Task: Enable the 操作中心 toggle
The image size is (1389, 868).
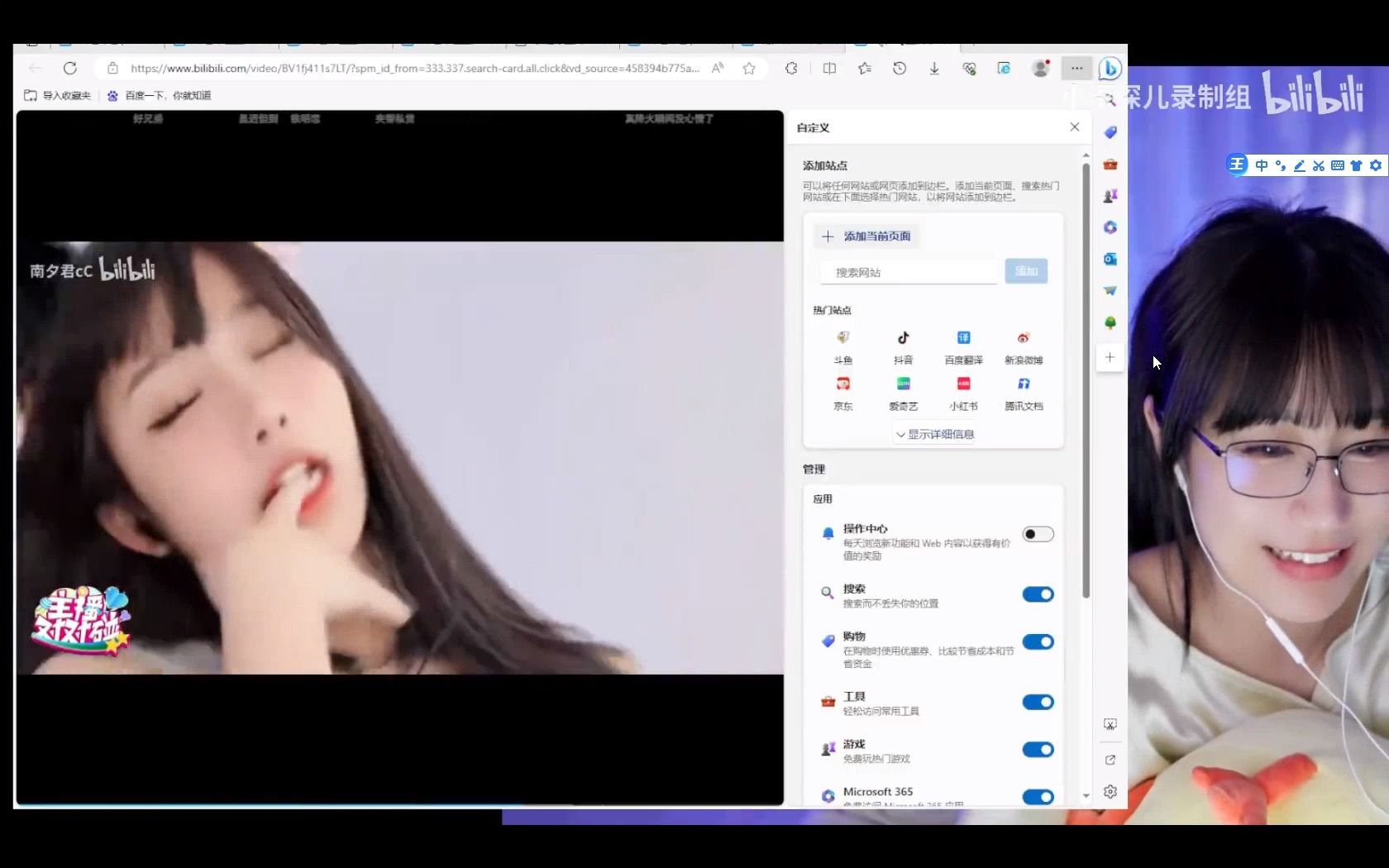Action: [x=1038, y=534]
